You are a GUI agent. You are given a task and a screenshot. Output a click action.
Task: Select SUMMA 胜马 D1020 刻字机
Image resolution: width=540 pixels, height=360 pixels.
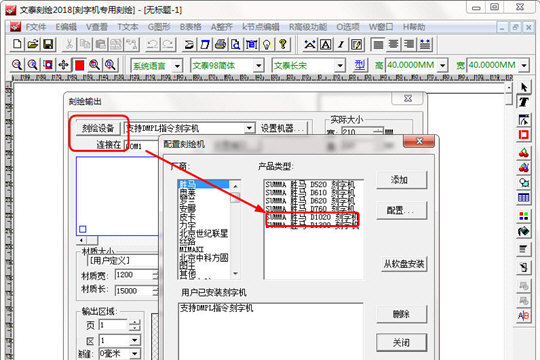point(312,217)
